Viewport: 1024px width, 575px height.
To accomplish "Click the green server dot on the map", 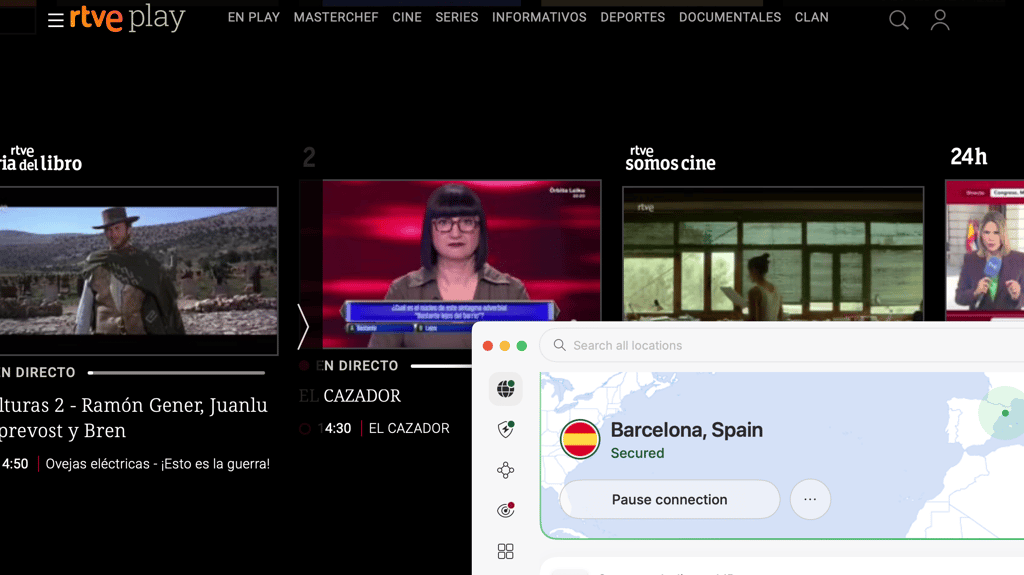I will coord(1005,413).
